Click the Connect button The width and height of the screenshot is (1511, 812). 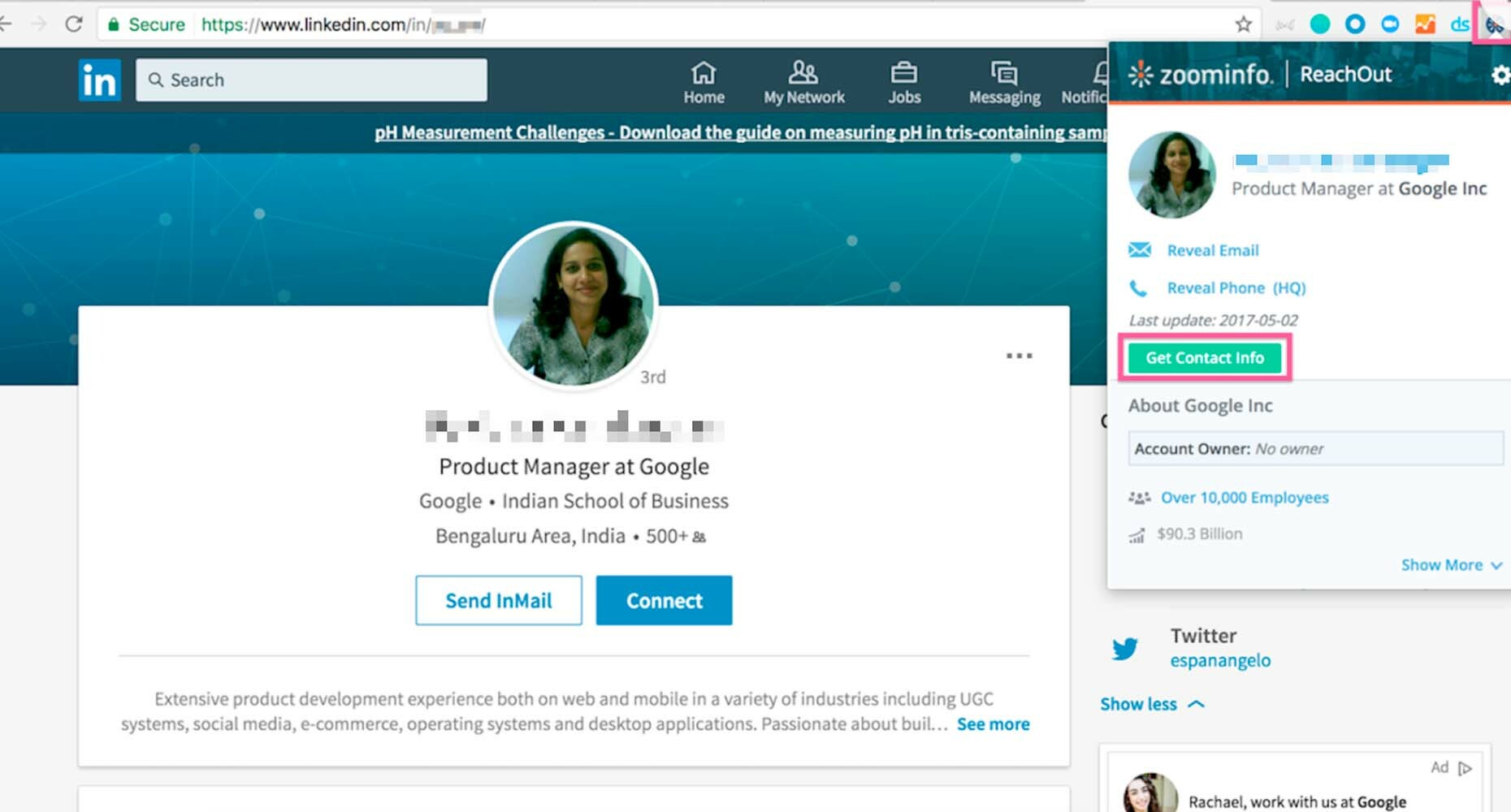point(664,600)
